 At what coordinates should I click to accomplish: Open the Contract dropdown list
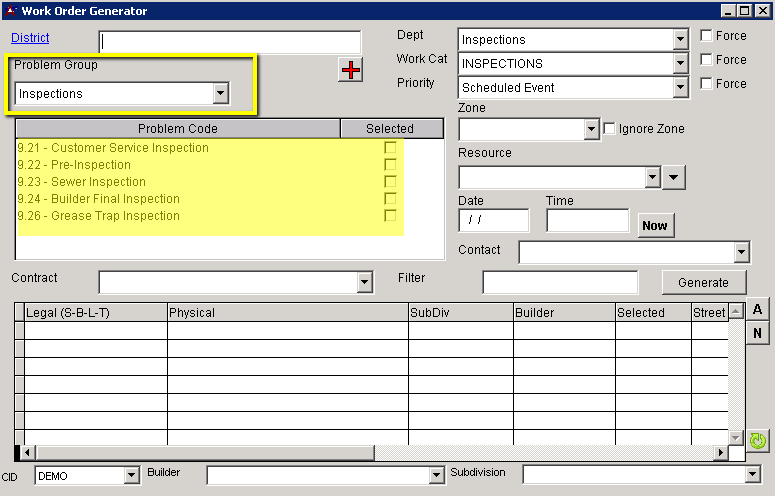click(x=364, y=283)
